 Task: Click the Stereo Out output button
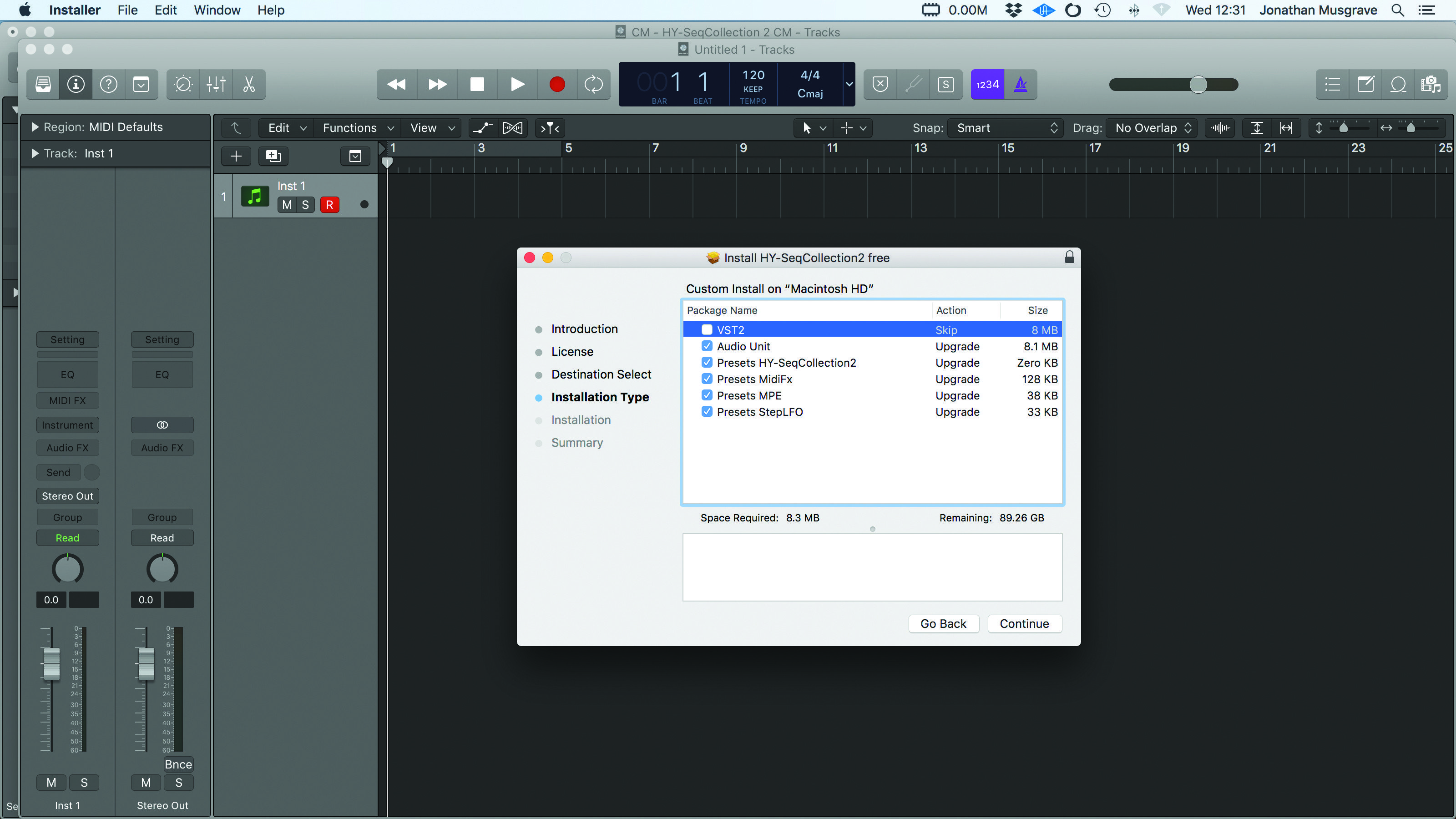pos(67,495)
